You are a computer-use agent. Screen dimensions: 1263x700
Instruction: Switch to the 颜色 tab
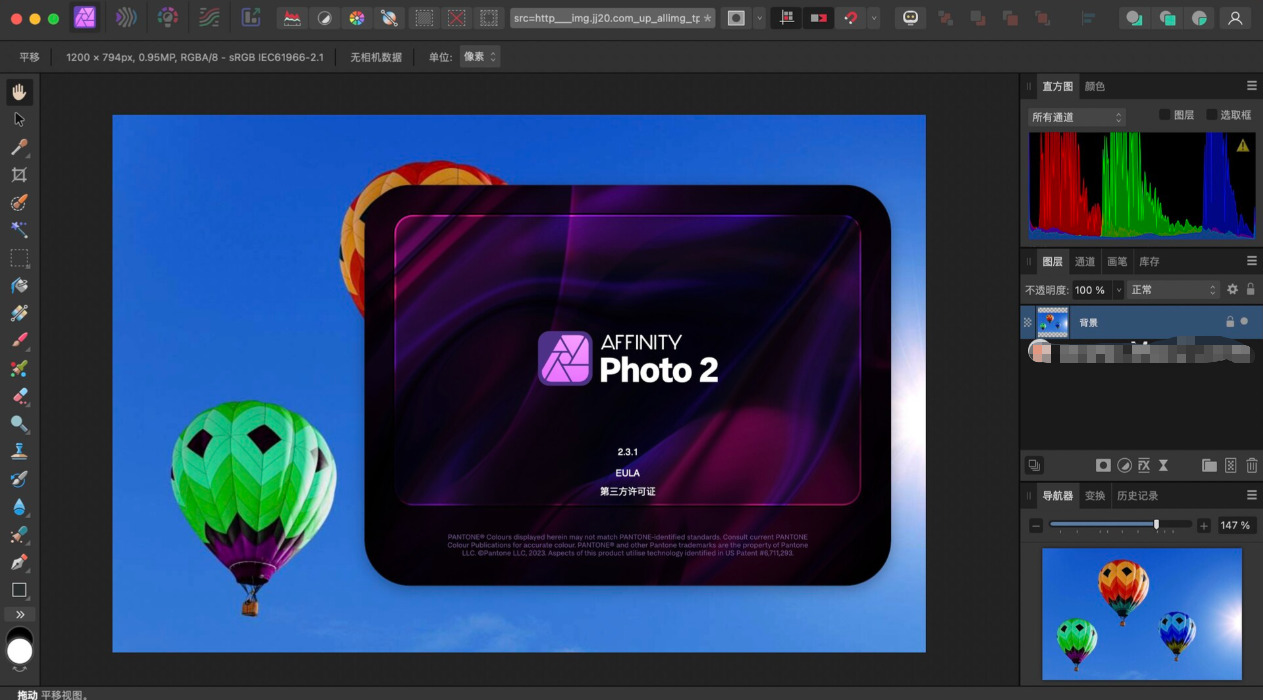point(1094,87)
